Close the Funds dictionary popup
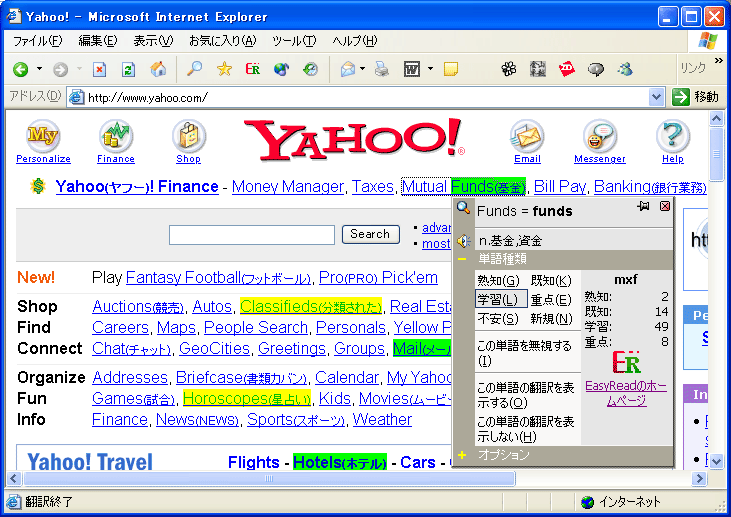731x517 pixels. pyautogui.click(x=665, y=206)
